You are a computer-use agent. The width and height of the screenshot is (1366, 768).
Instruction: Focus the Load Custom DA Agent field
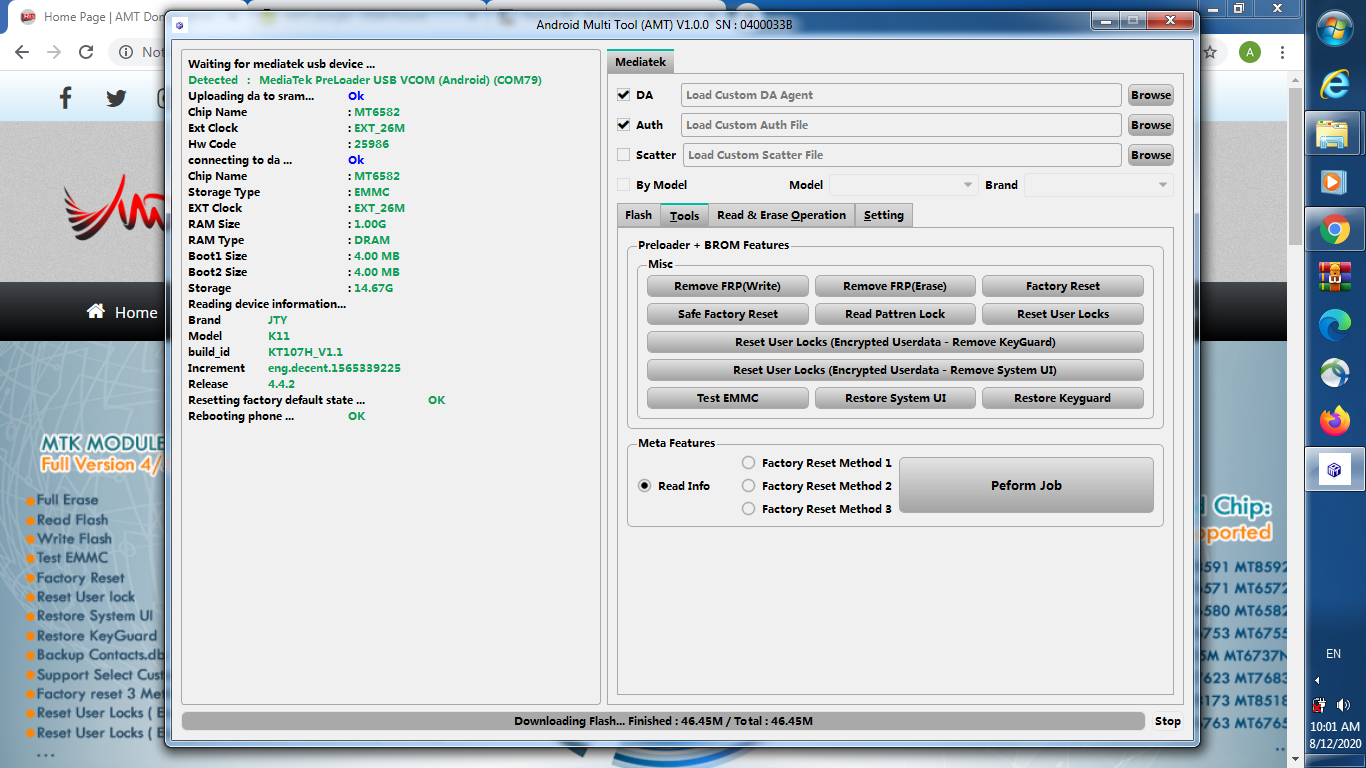point(901,95)
